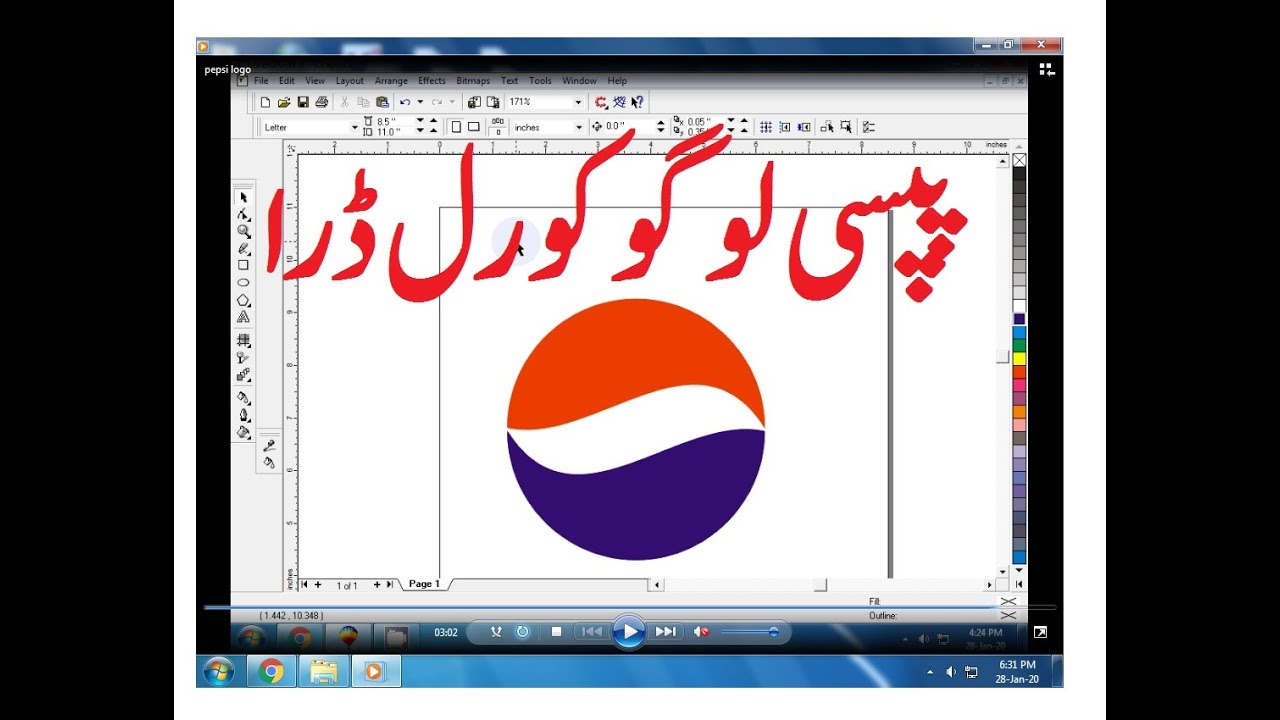Select the Ellipse tool
This screenshot has width=1280, height=720.
click(243, 282)
